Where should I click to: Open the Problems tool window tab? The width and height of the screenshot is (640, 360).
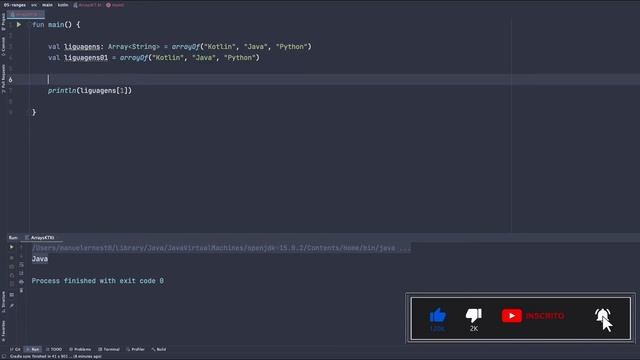80,349
